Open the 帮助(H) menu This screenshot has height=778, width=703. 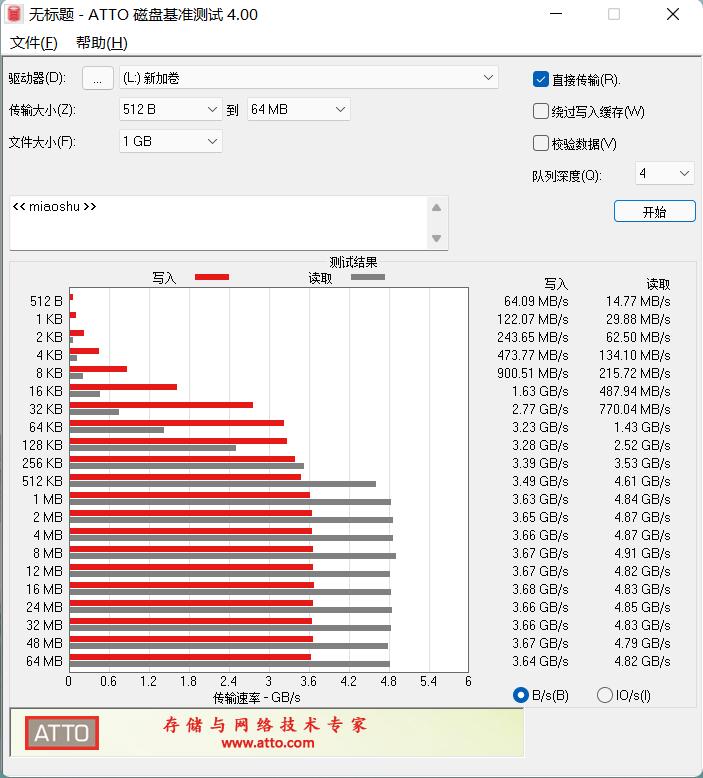click(102, 43)
